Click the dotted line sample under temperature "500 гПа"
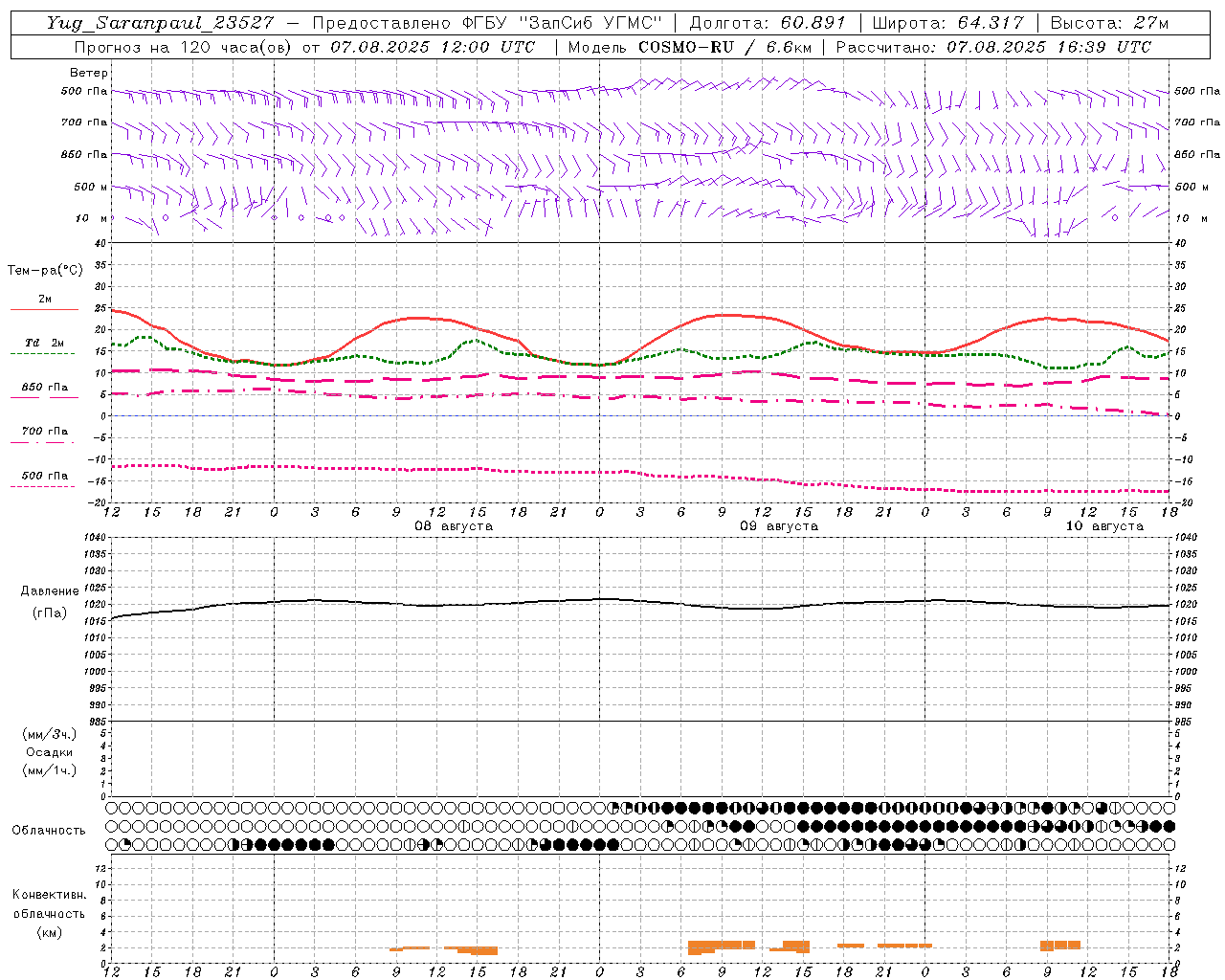This screenshot has width=1225, height=980. 42,487
